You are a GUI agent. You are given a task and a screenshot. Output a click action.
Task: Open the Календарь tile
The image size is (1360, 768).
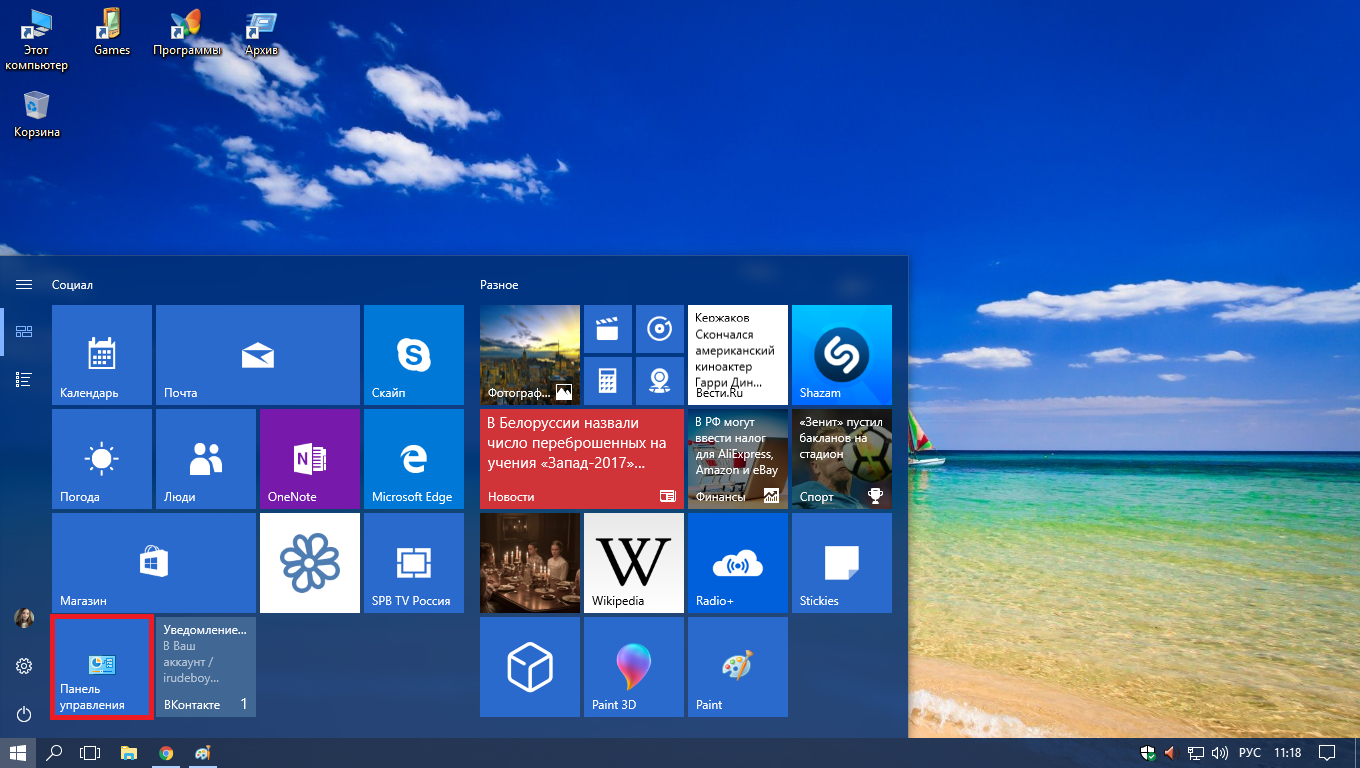coord(102,355)
